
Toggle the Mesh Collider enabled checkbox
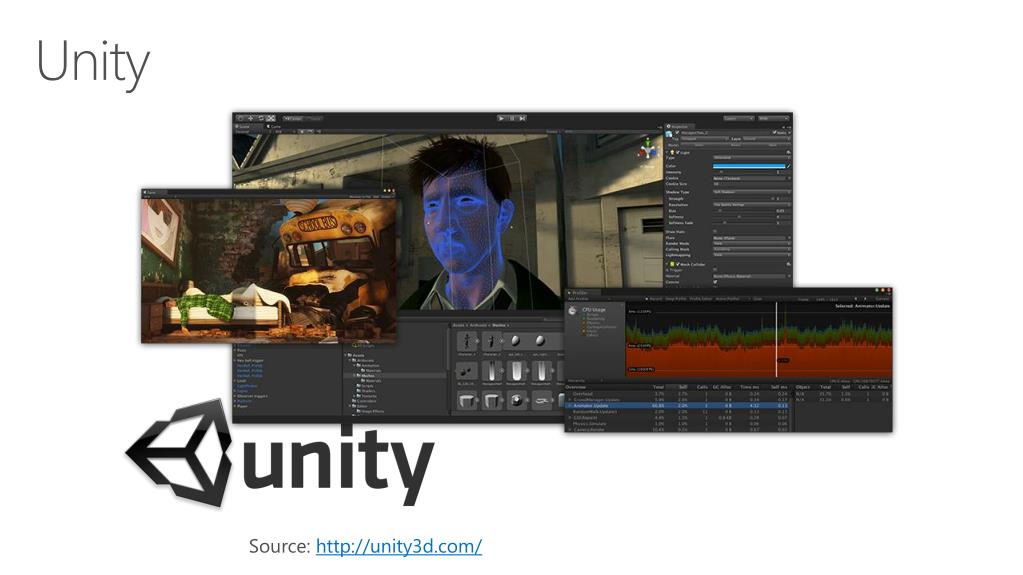pos(678,264)
